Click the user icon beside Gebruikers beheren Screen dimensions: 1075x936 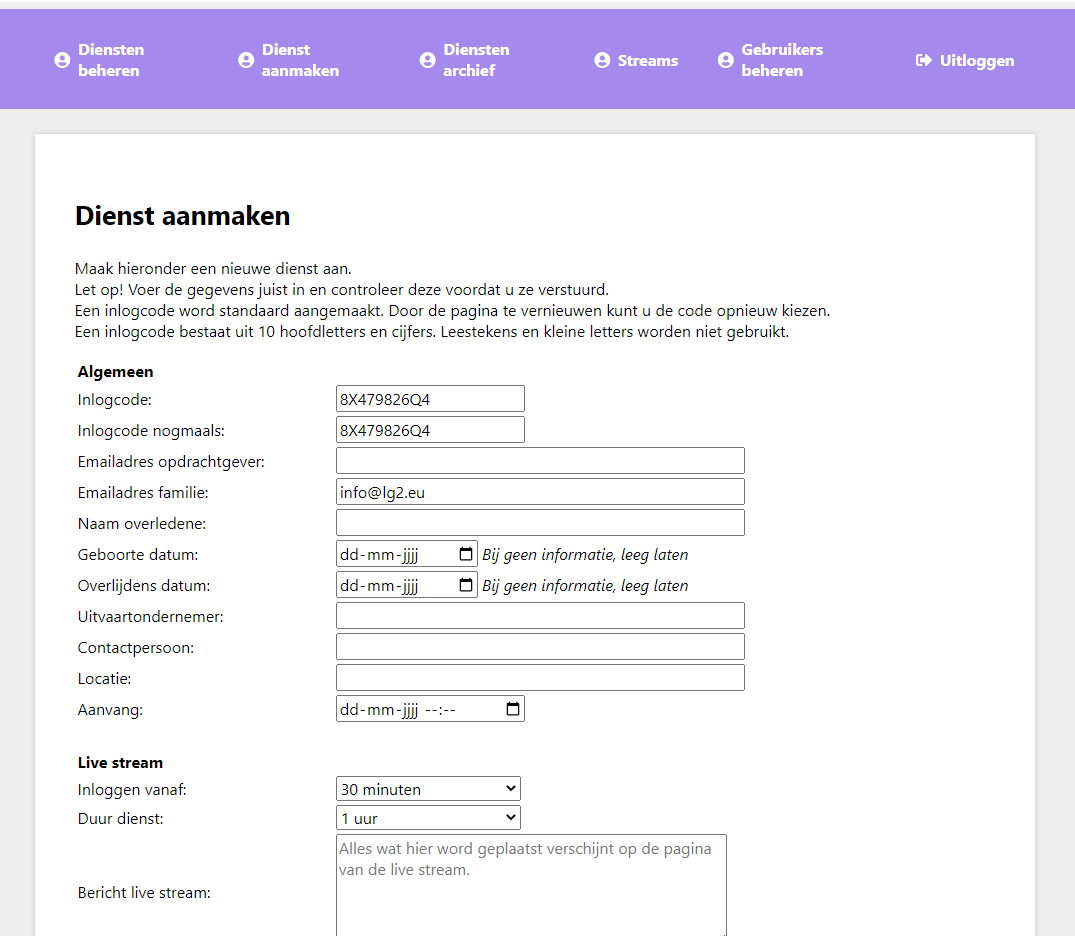pos(726,61)
